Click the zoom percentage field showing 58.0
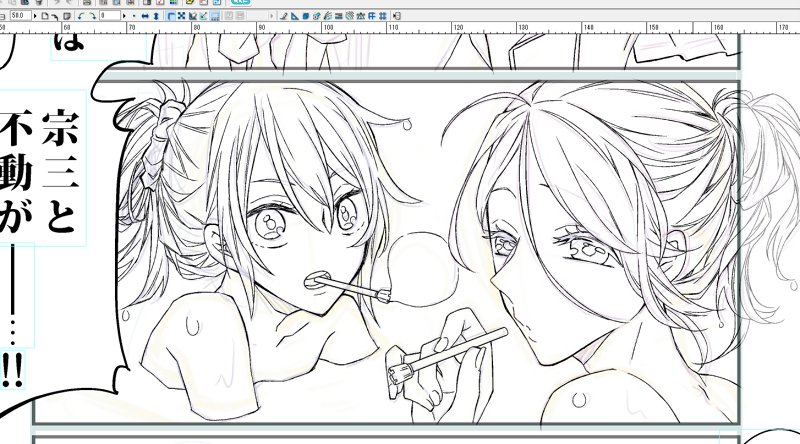 click(21, 16)
